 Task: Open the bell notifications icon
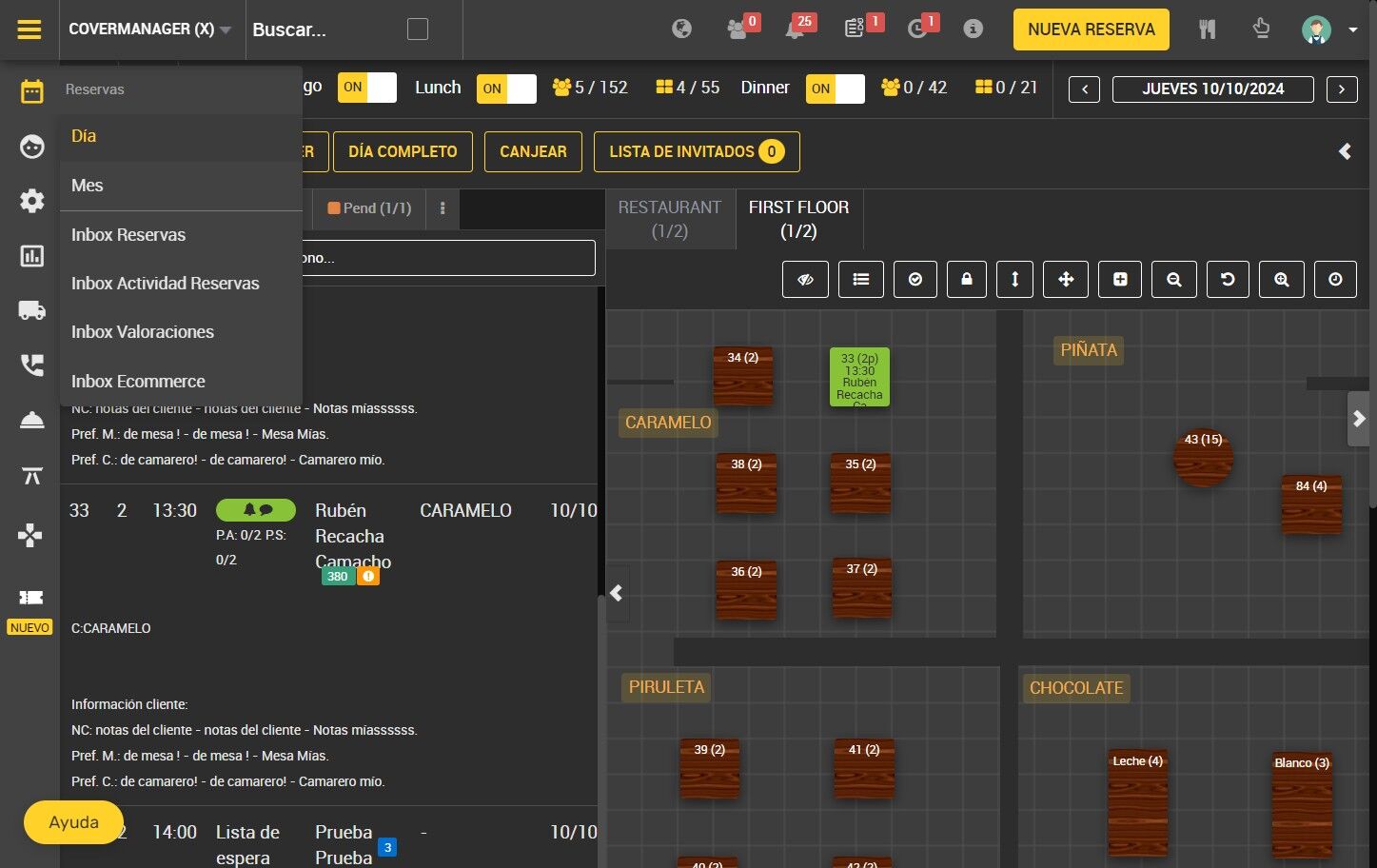click(x=795, y=30)
